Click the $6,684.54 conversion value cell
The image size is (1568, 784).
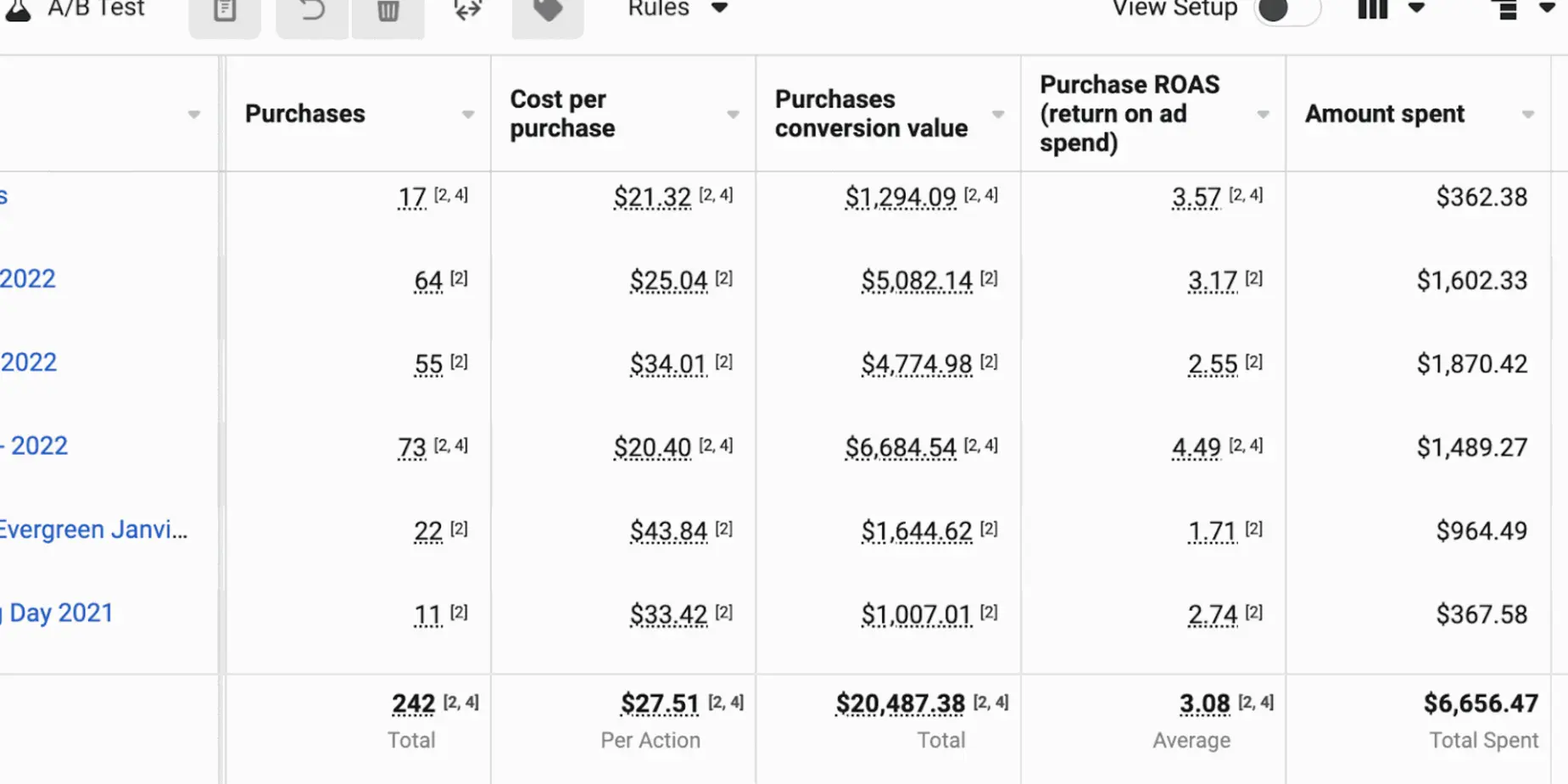pos(900,447)
